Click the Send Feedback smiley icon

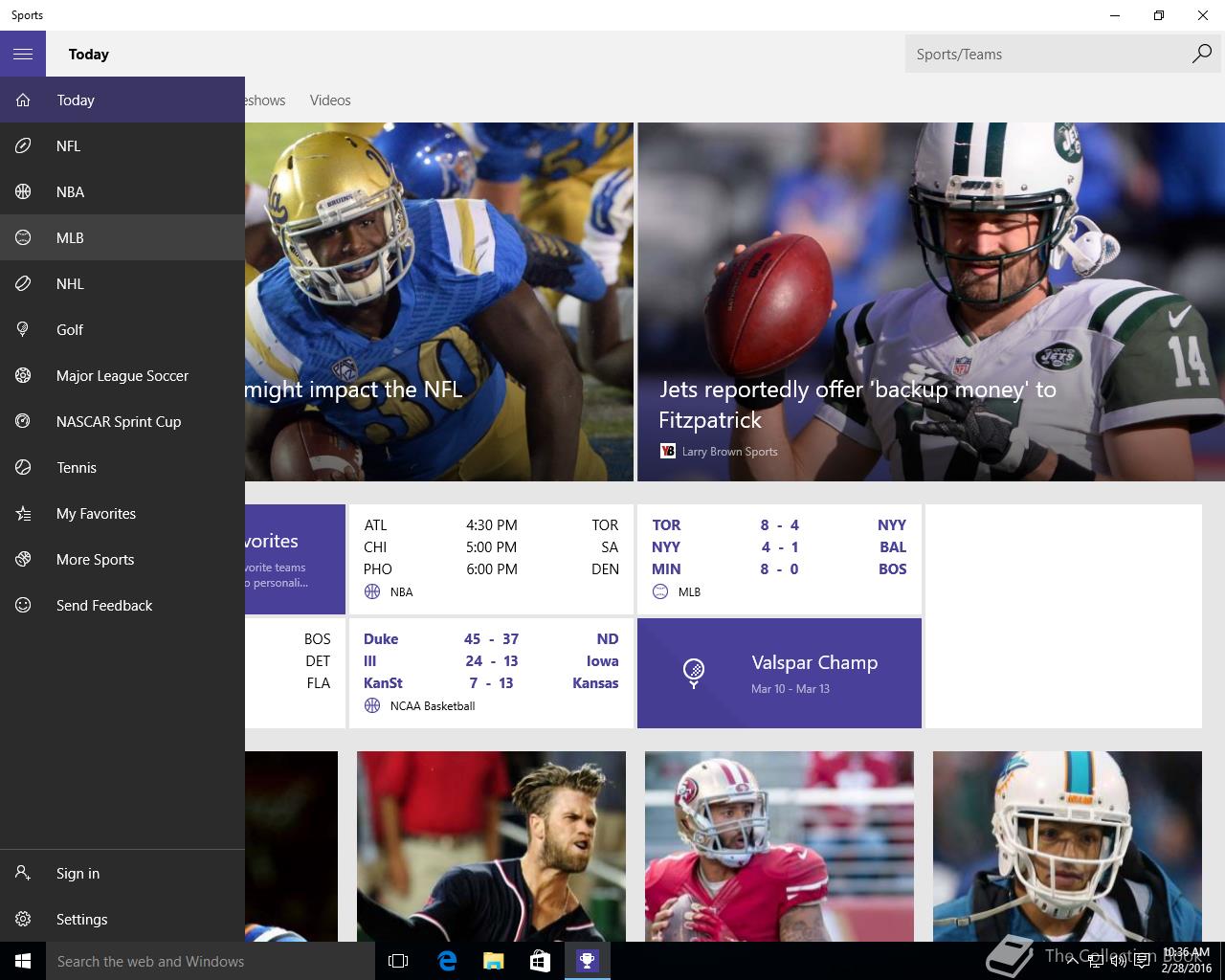pos(23,605)
